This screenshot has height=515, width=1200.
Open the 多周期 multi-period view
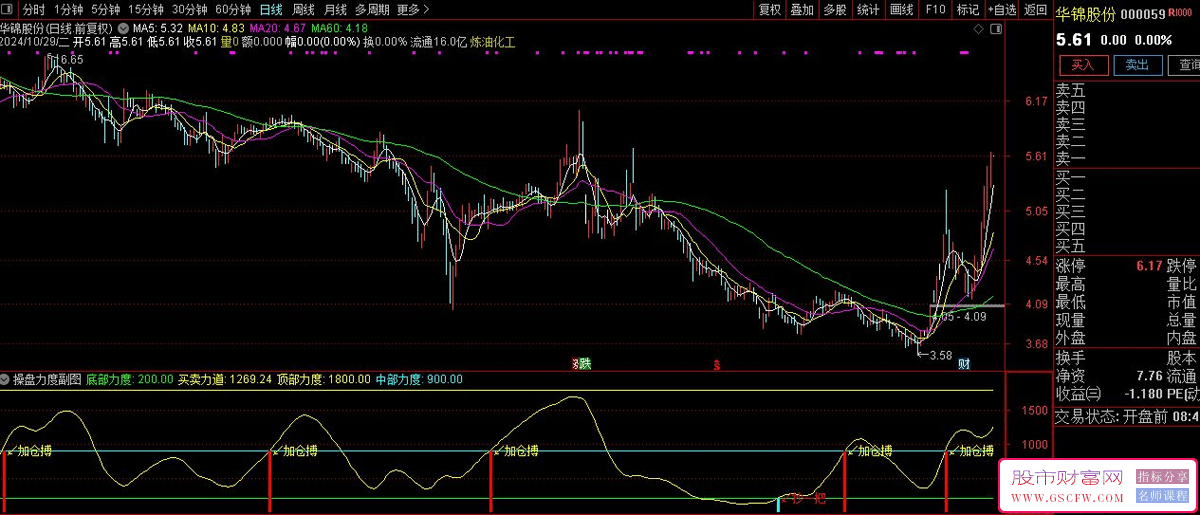372,9
